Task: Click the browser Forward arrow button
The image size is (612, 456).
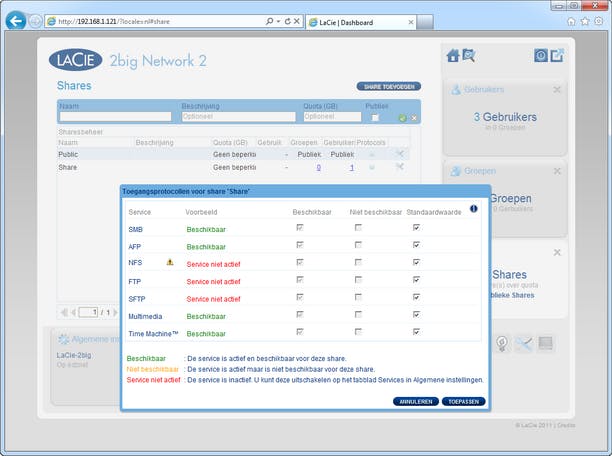Action: tap(36, 21)
